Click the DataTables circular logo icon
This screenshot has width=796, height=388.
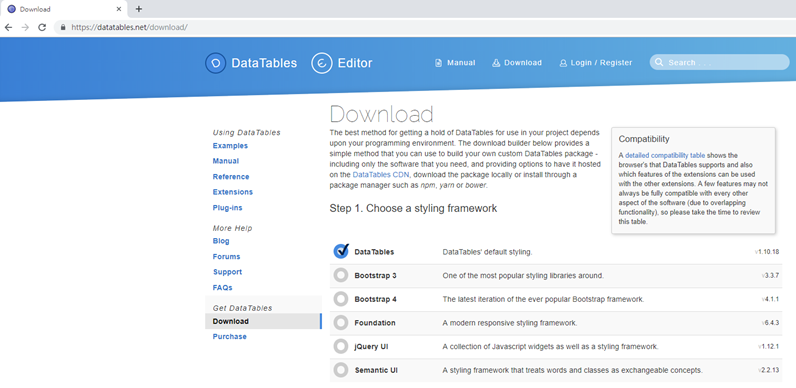[215, 63]
